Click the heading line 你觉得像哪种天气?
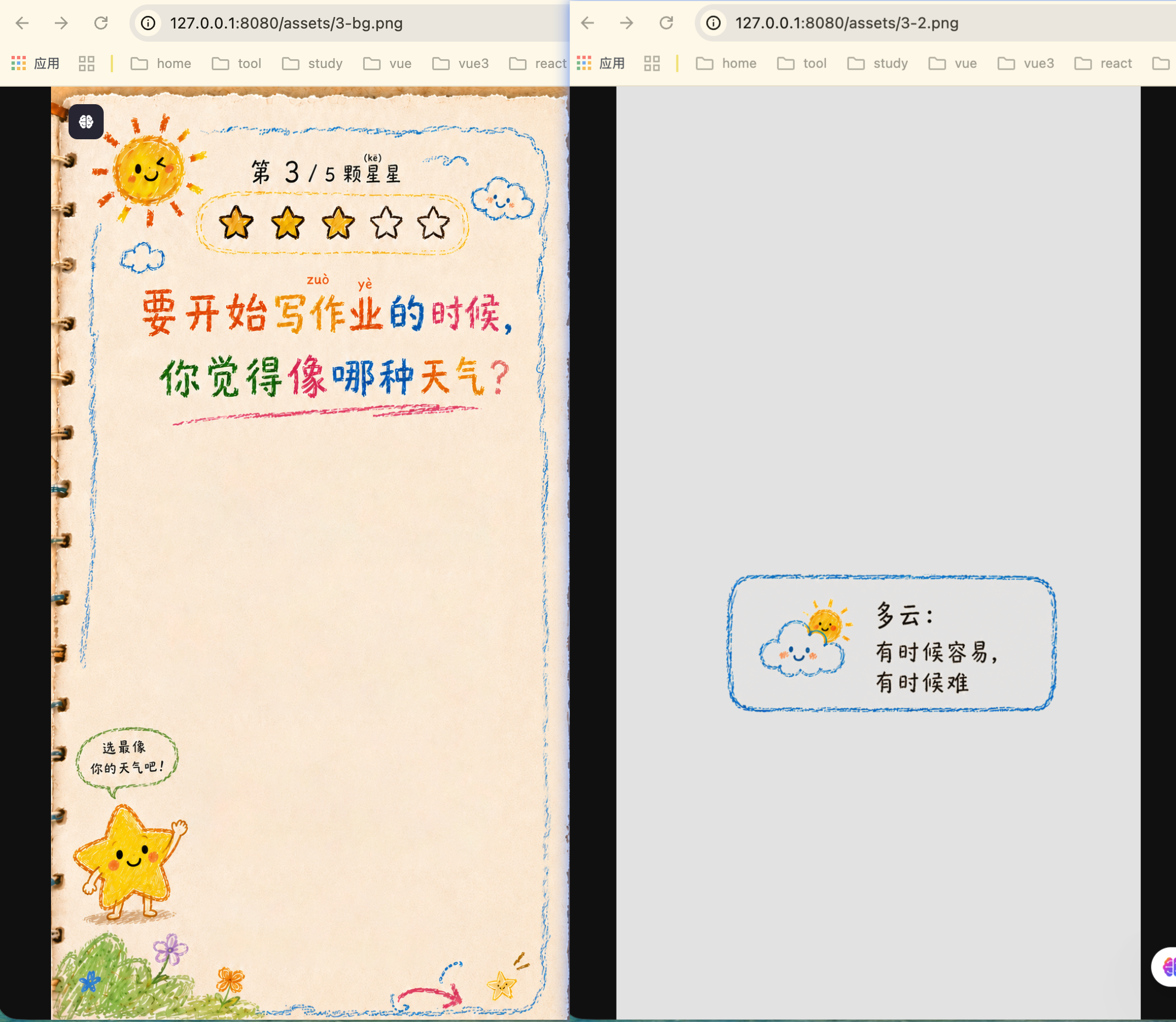1176x1022 pixels. tap(336, 377)
